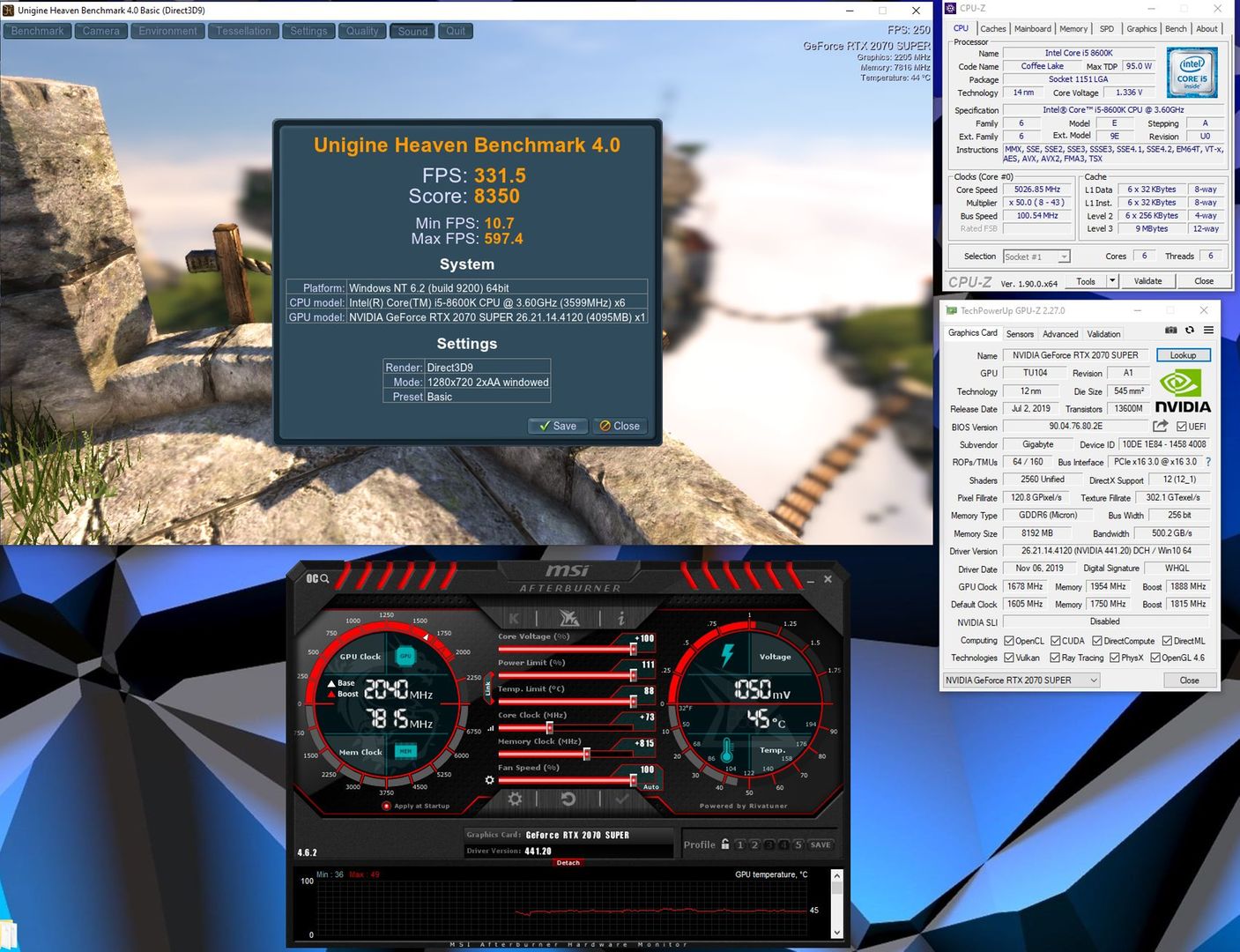Image resolution: width=1240 pixels, height=952 pixels.
Task: Open the Tessellation menu in Heaven Benchmark
Action: point(244,31)
